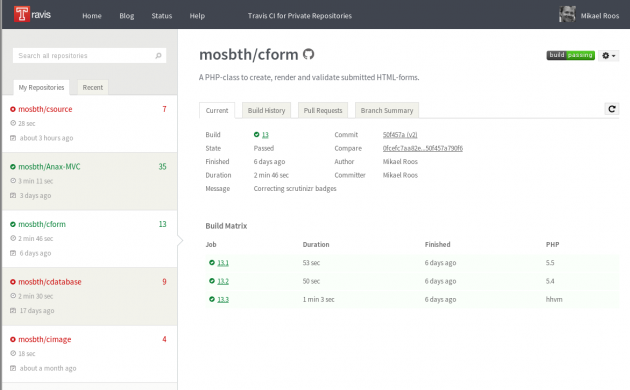
Task: Click the Correcting scrutinizr badges message
Action: pyautogui.click(x=295, y=188)
